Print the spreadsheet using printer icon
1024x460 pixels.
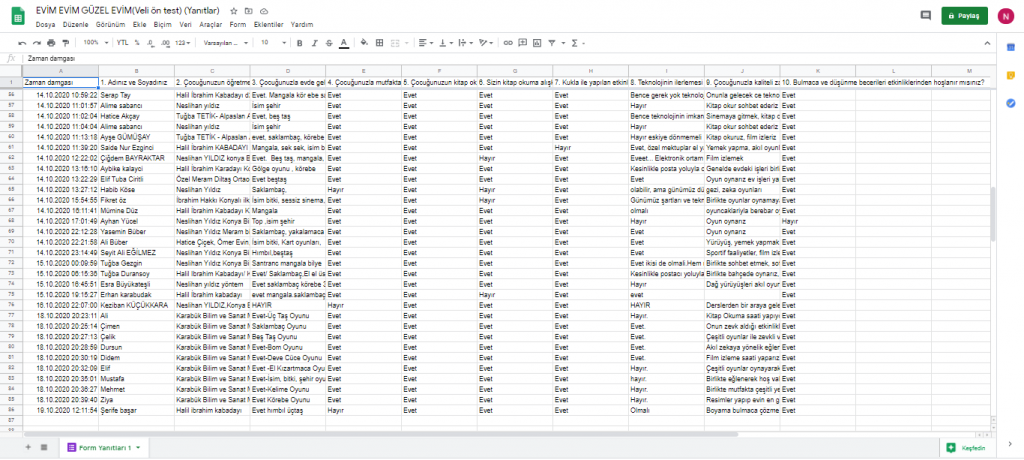coord(51,43)
